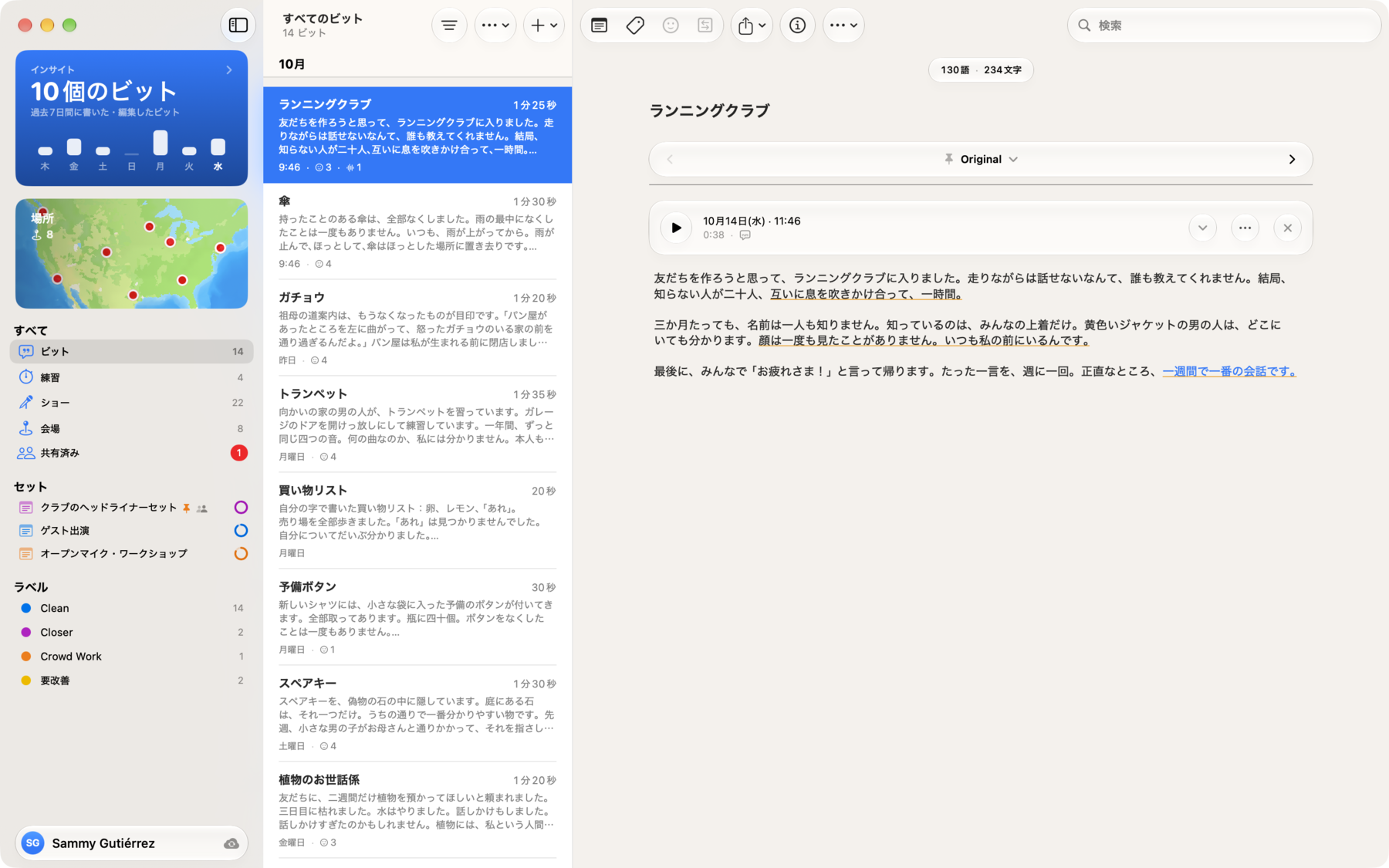
Task: Go to next version arrow
Action: (x=1292, y=160)
